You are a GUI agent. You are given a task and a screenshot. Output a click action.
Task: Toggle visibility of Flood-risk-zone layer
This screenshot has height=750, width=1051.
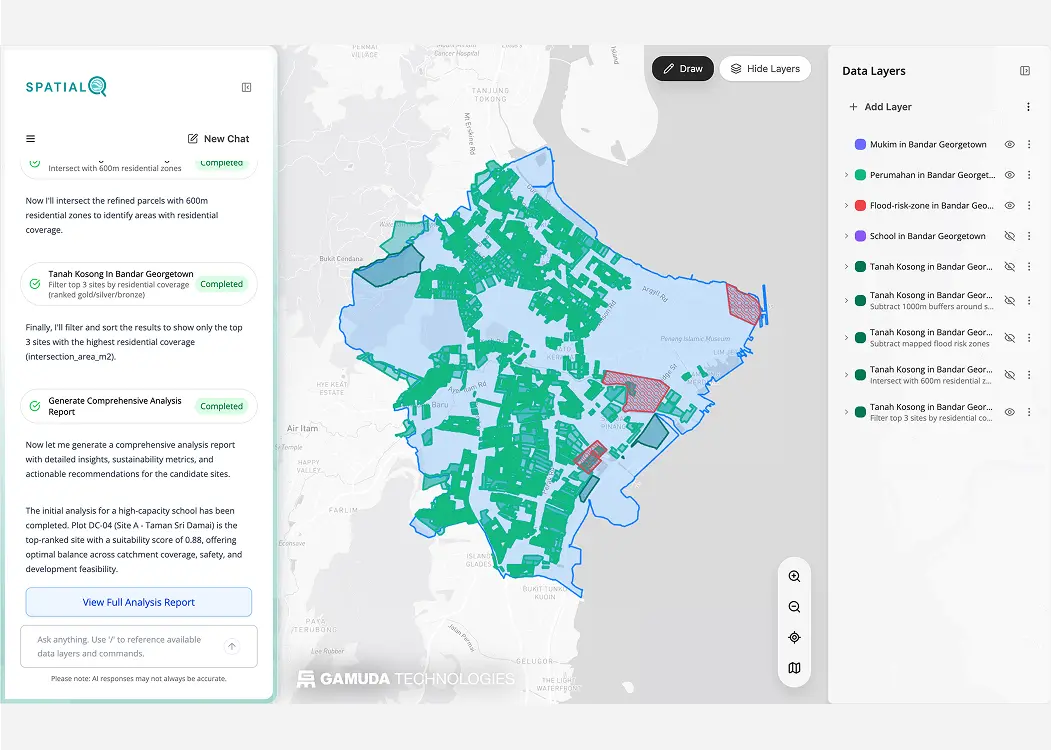[x=1010, y=206]
